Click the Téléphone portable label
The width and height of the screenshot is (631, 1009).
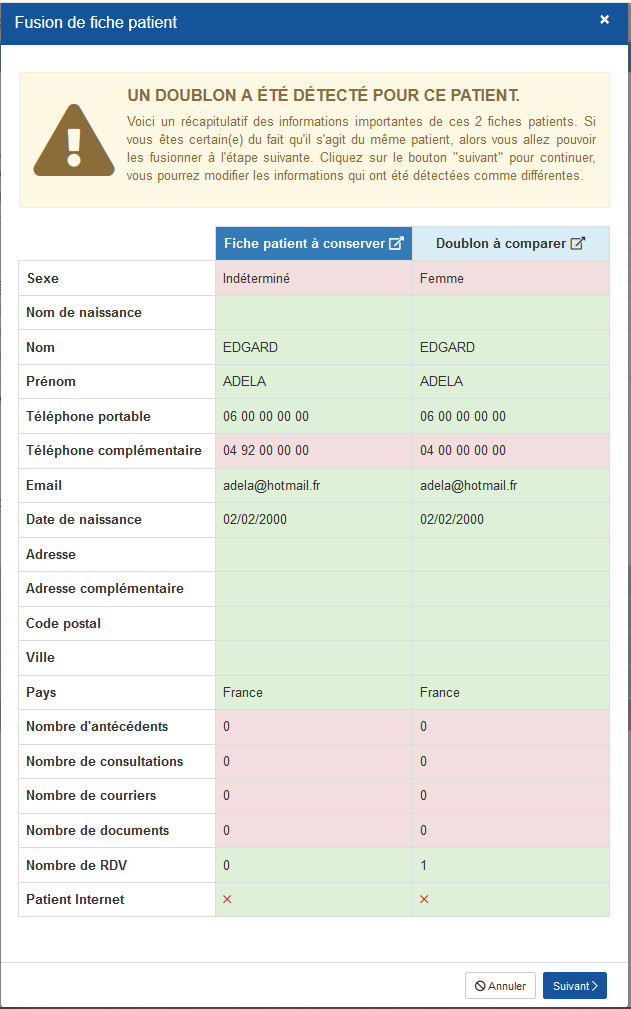click(88, 416)
